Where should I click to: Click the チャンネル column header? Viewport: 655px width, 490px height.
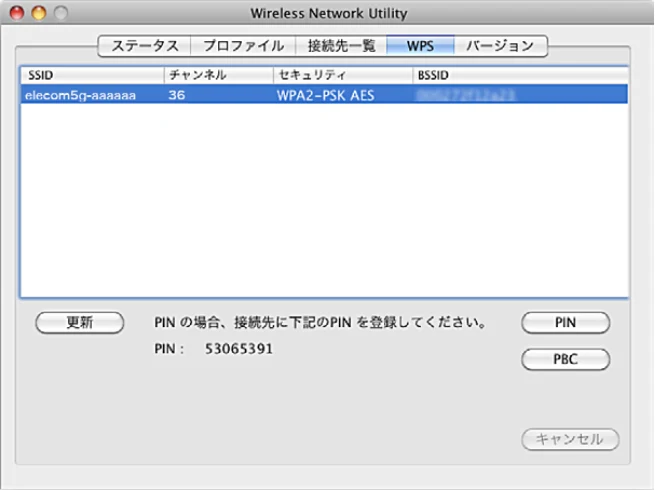coord(218,75)
